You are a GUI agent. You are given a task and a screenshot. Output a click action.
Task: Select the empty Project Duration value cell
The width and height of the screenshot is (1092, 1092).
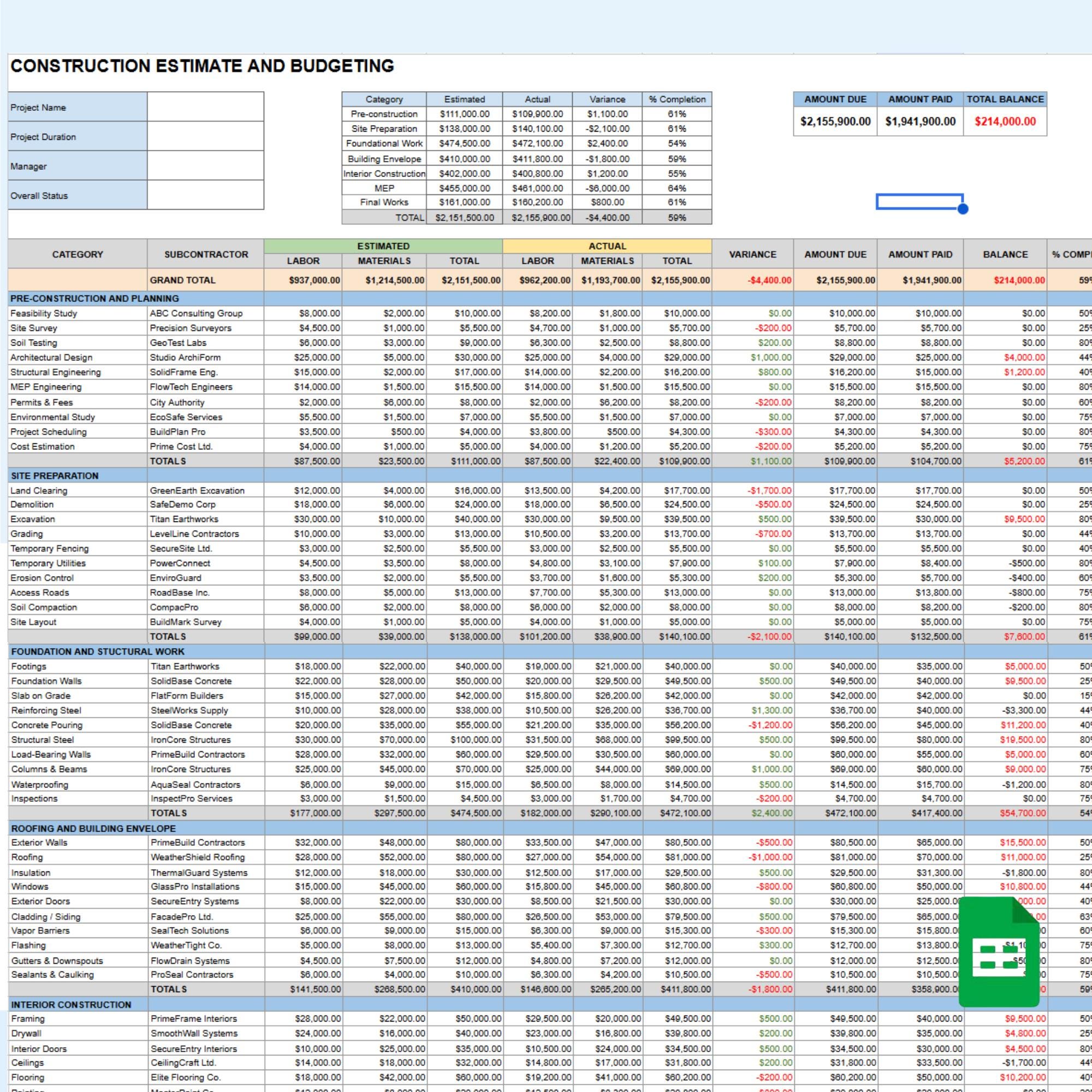206,136
